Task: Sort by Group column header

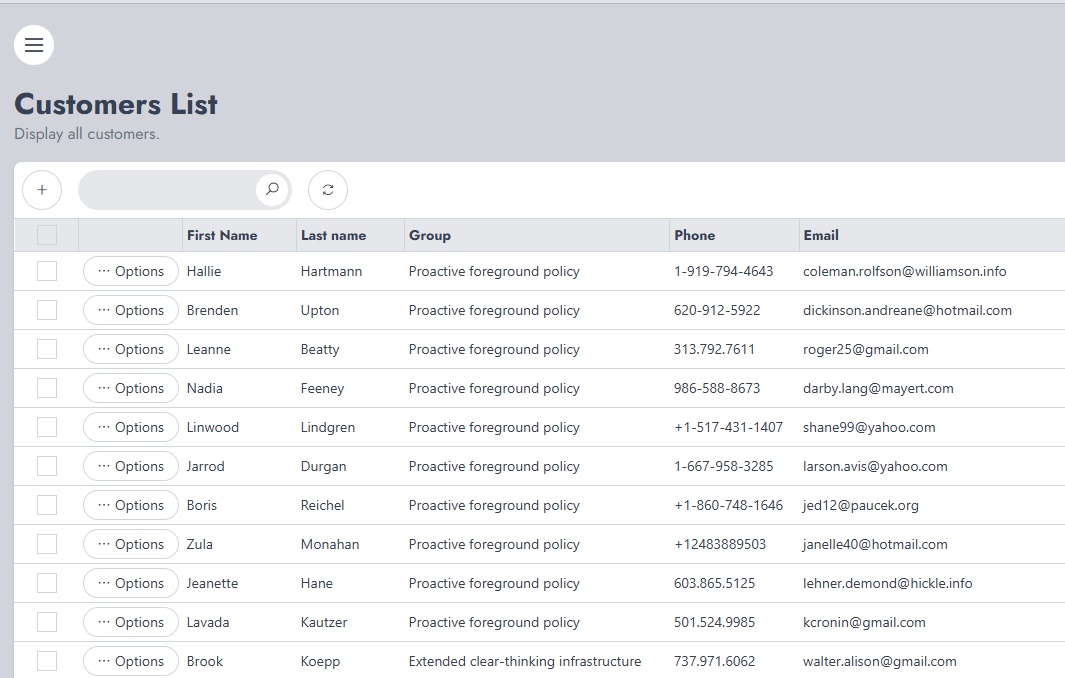Action: pos(430,235)
